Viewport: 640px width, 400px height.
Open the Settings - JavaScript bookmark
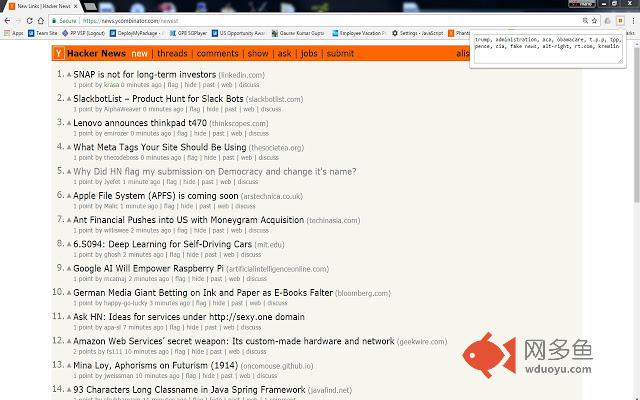coord(418,33)
